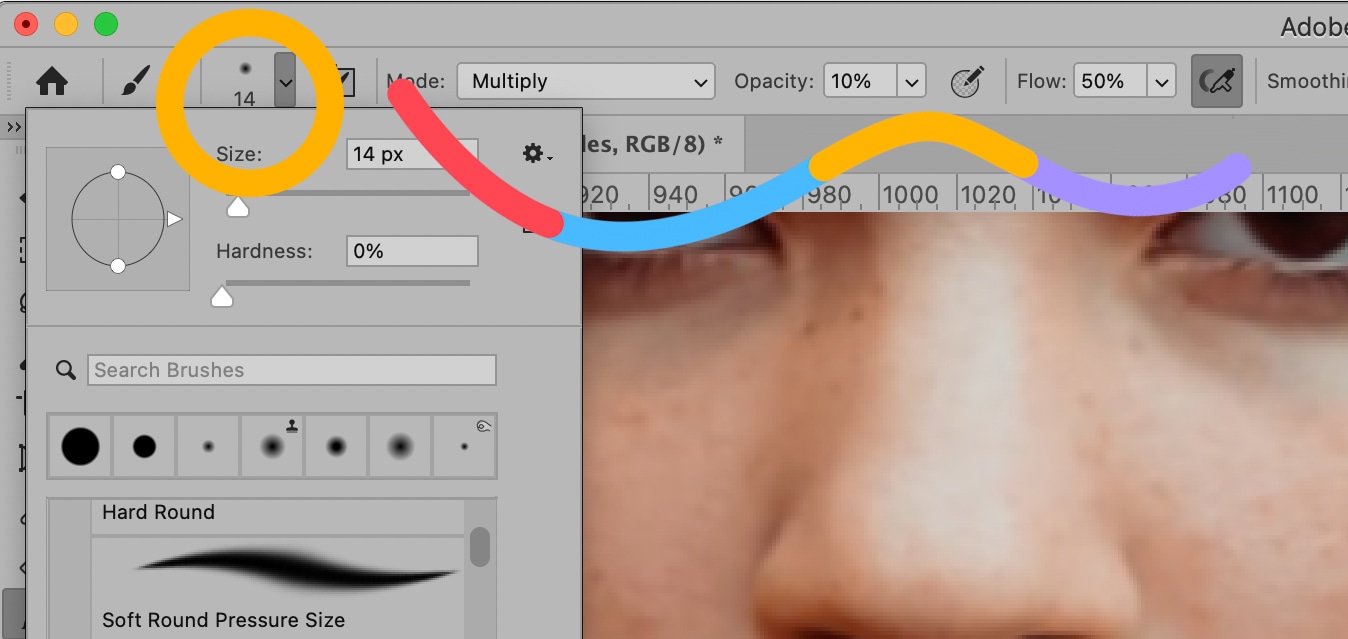Disable the airbrush-style build-up button
1348x639 pixels.
[x=1216, y=81]
